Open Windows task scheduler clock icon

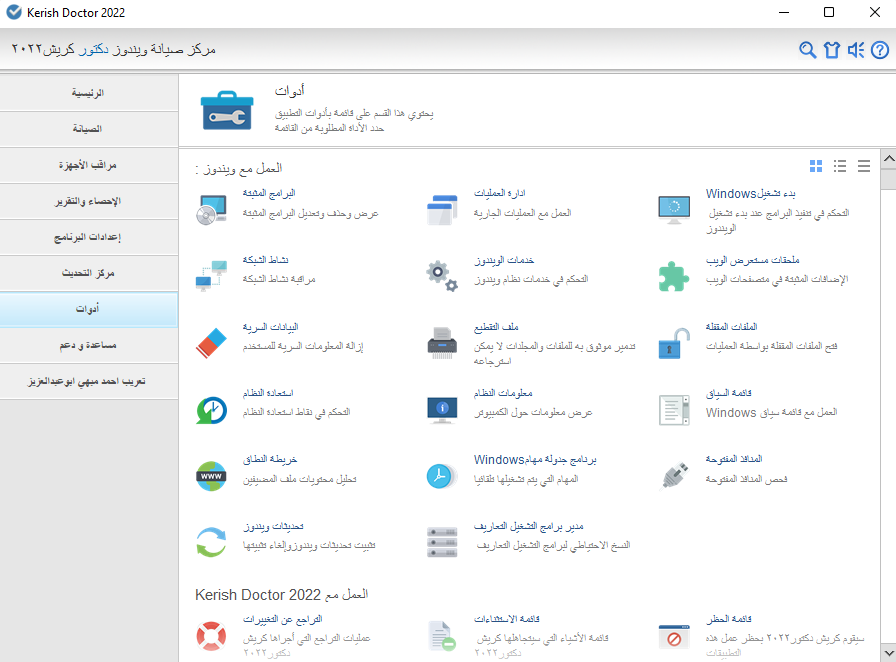[442, 476]
